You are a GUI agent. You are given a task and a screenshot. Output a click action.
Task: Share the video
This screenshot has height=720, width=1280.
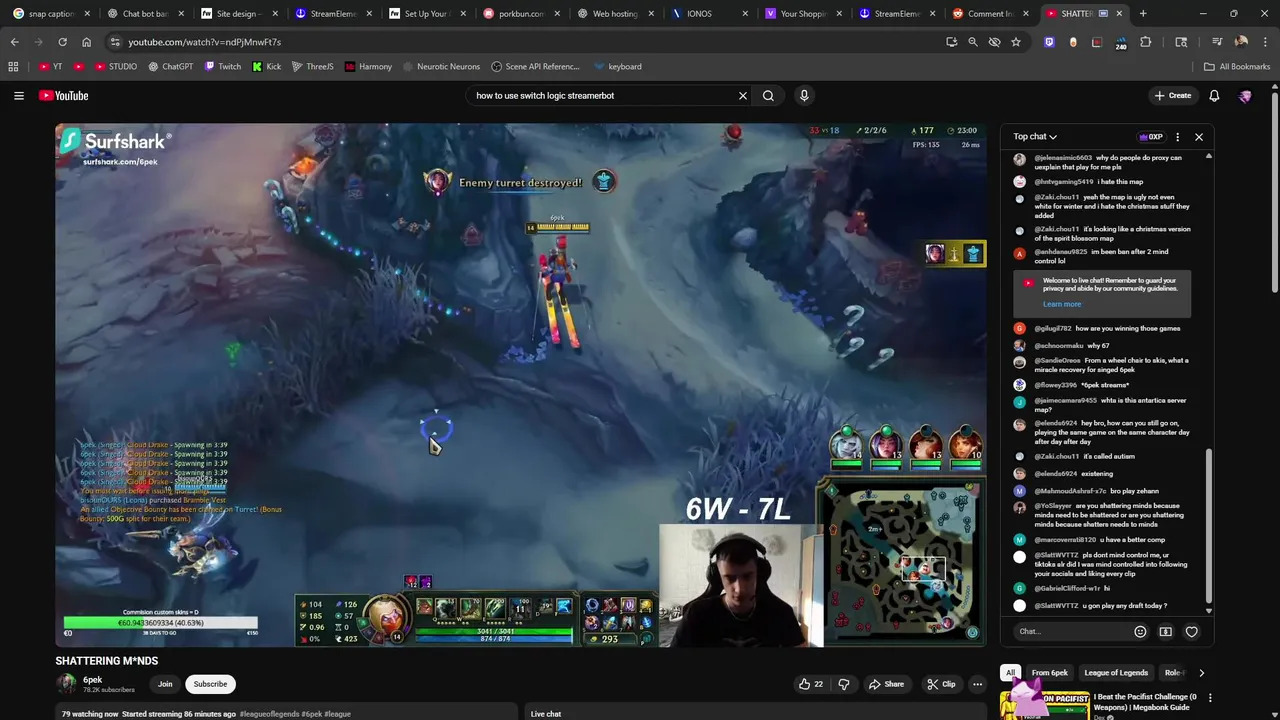click(x=886, y=684)
